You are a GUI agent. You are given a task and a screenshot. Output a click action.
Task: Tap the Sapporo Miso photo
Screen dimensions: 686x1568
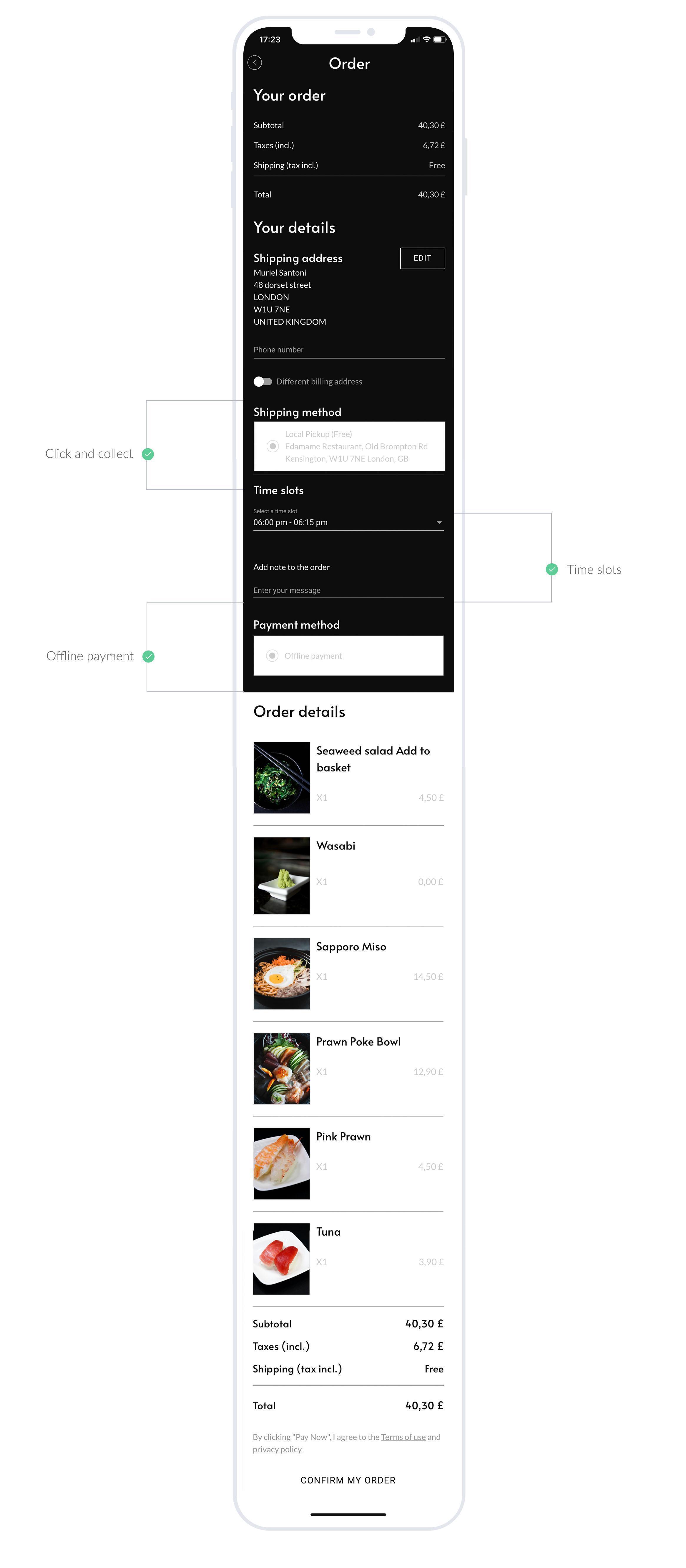[x=282, y=973]
